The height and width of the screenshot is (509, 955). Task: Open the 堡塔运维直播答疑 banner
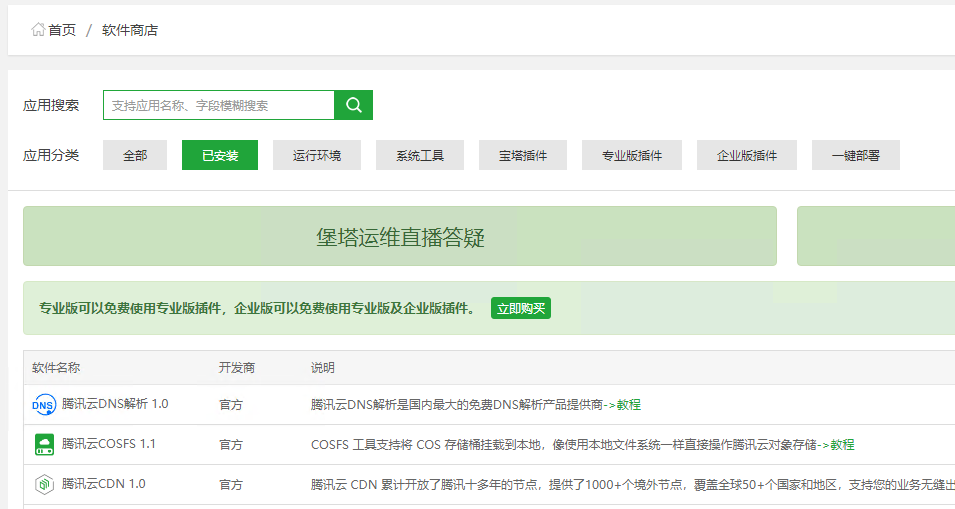point(400,236)
